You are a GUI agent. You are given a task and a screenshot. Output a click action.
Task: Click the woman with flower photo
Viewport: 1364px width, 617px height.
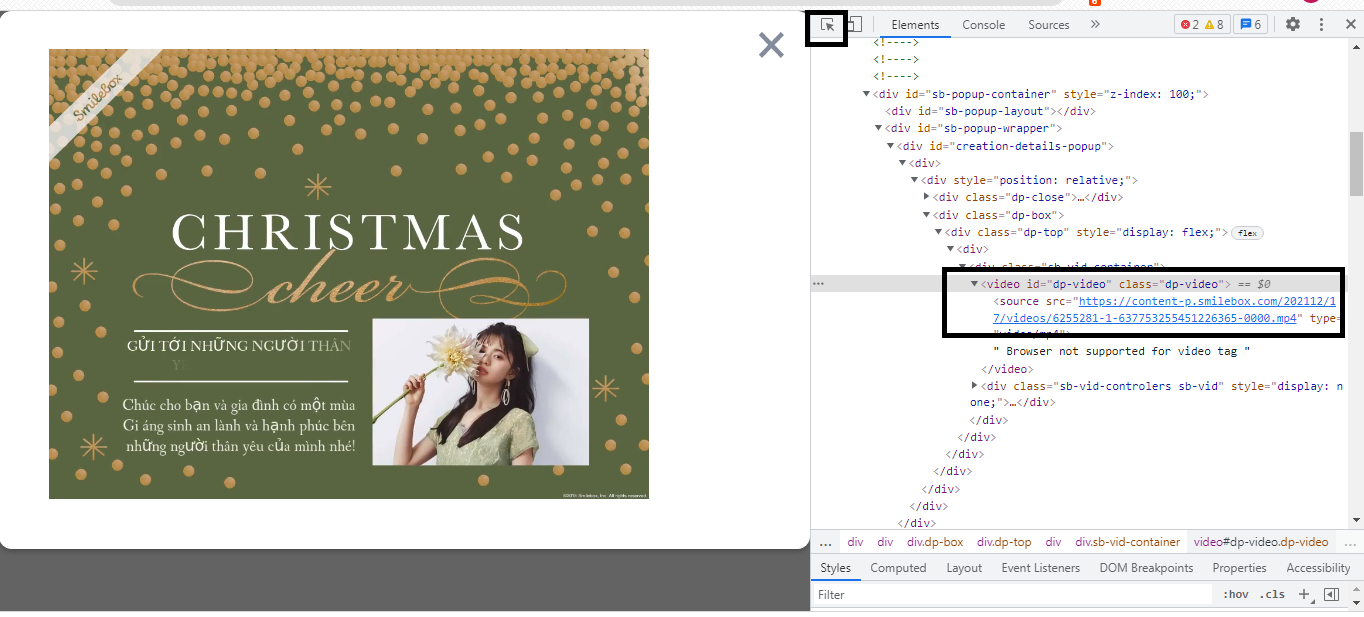pyautogui.click(x=481, y=392)
